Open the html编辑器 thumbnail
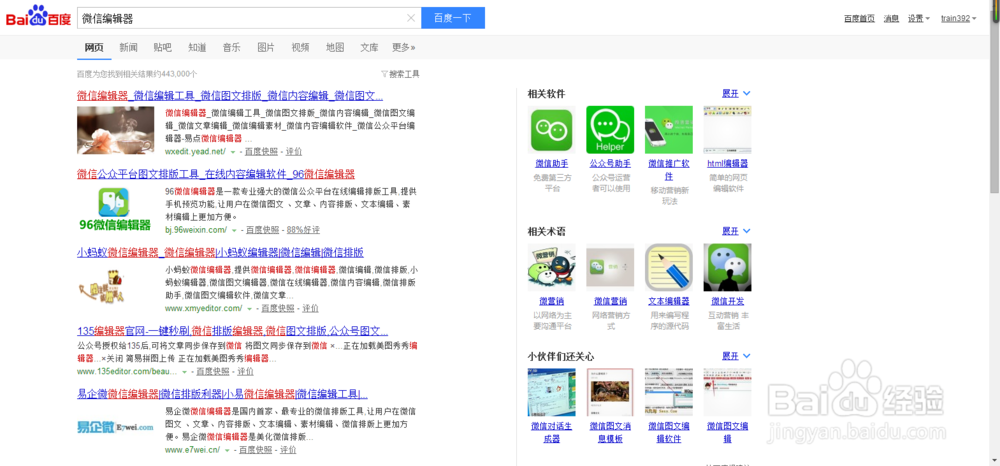This screenshot has height=466, width=1000. click(727, 130)
